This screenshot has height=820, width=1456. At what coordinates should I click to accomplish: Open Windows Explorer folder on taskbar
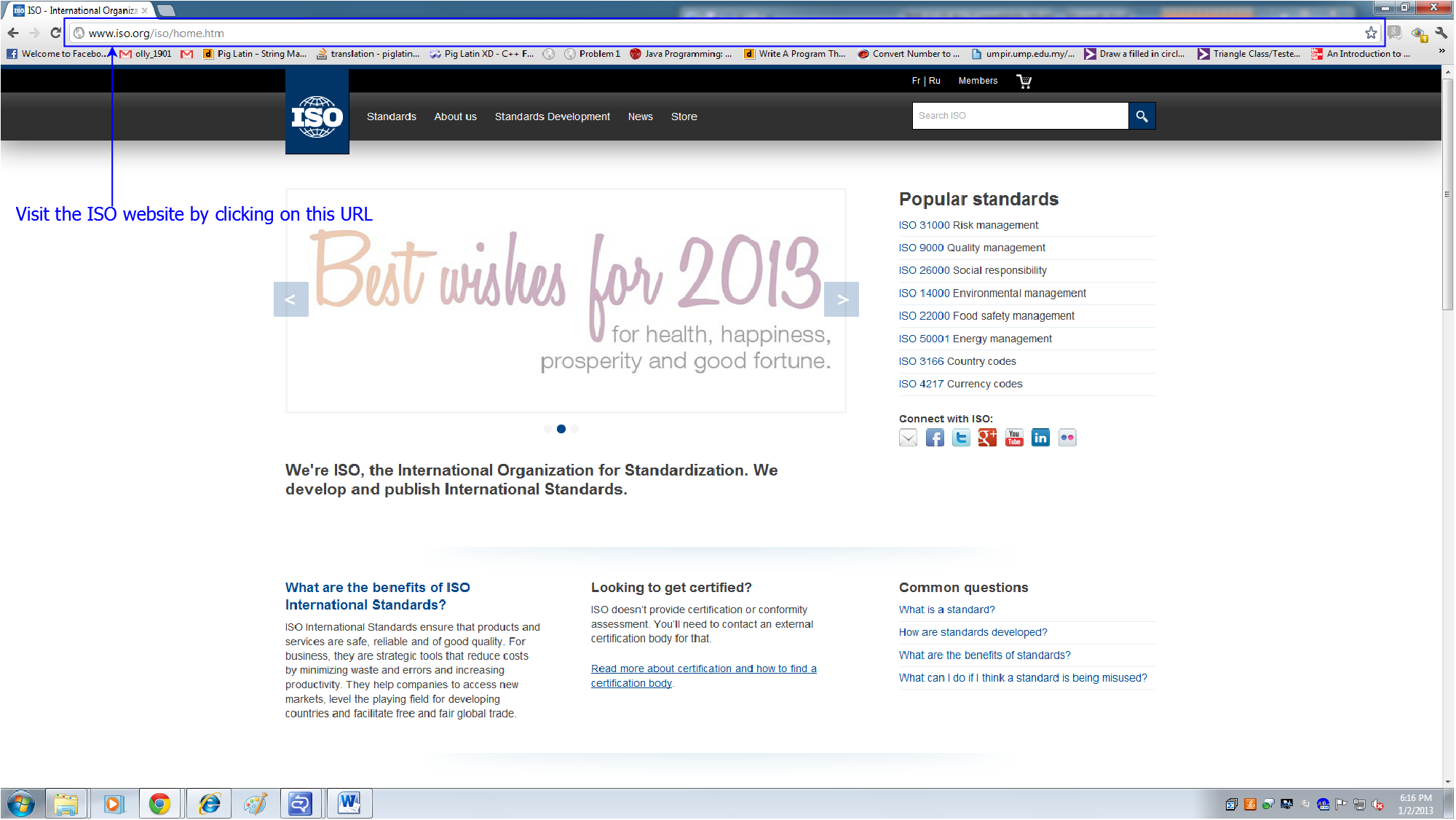pos(66,804)
